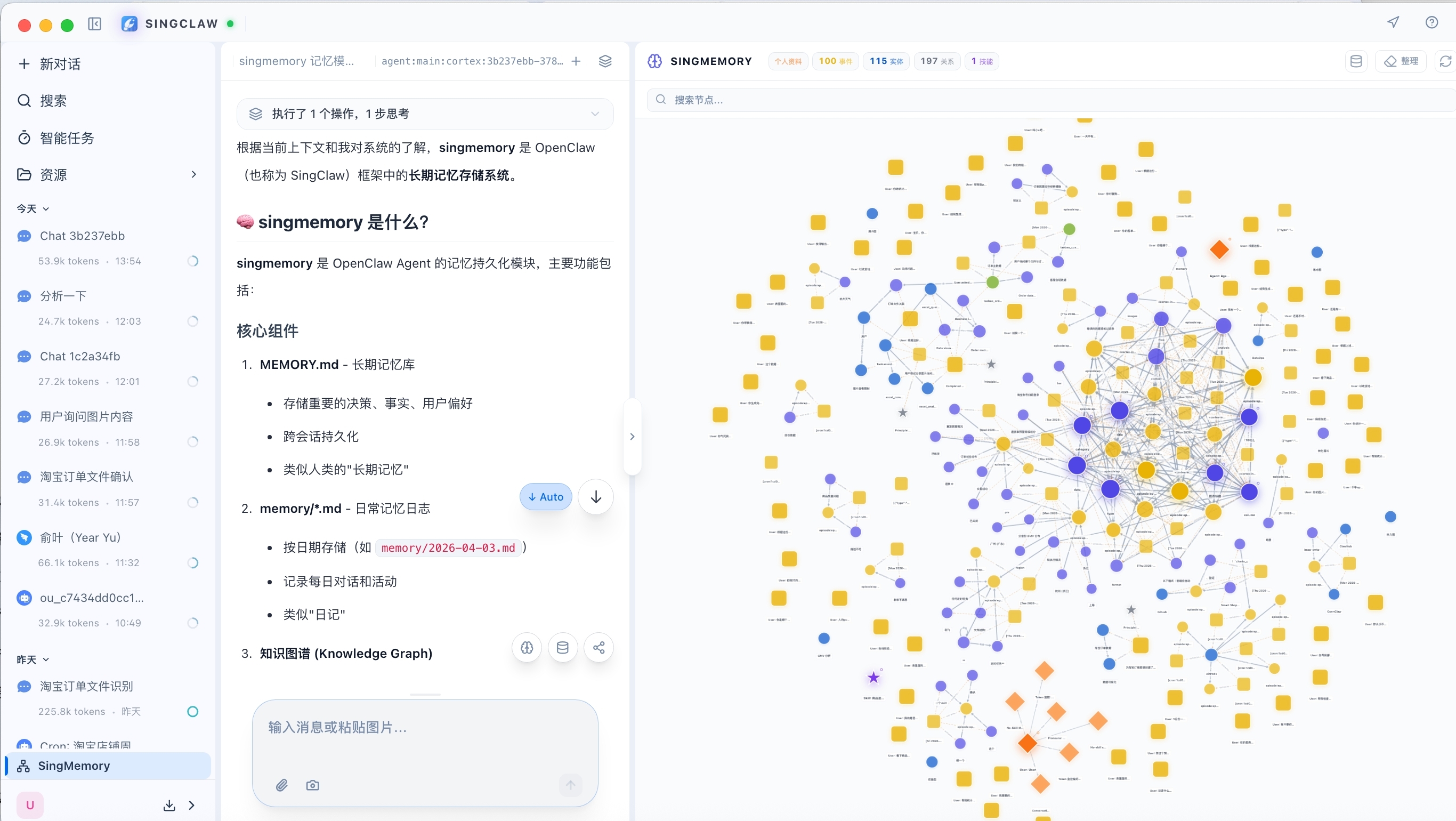Select the purple star skill node
Image resolution: width=1456 pixels, height=821 pixels.
pyautogui.click(x=873, y=677)
